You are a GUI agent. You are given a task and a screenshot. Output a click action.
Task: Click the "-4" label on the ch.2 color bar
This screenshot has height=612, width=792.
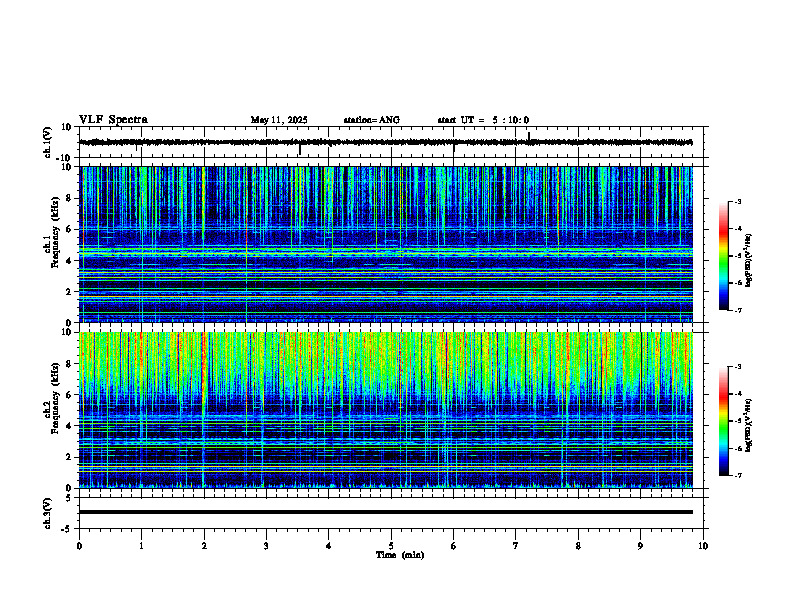coord(737,394)
